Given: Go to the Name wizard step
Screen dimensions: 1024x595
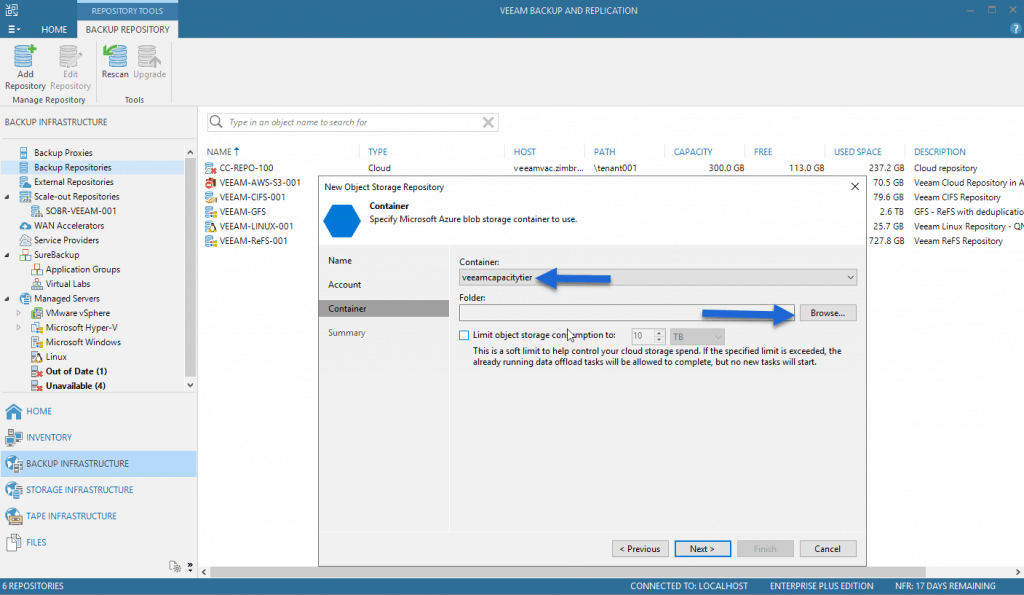Looking at the screenshot, I should [x=340, y=261].
